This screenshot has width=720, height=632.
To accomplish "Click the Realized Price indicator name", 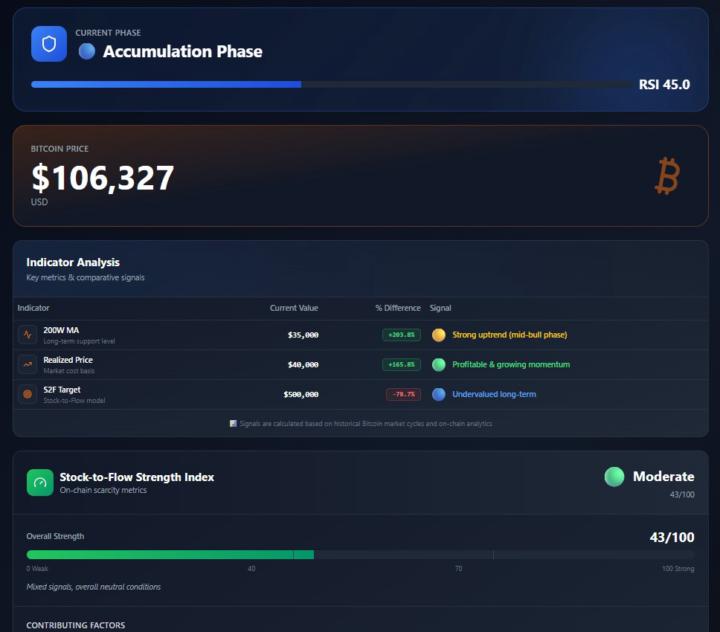I will pyautogui.click(x=68, y=360).
